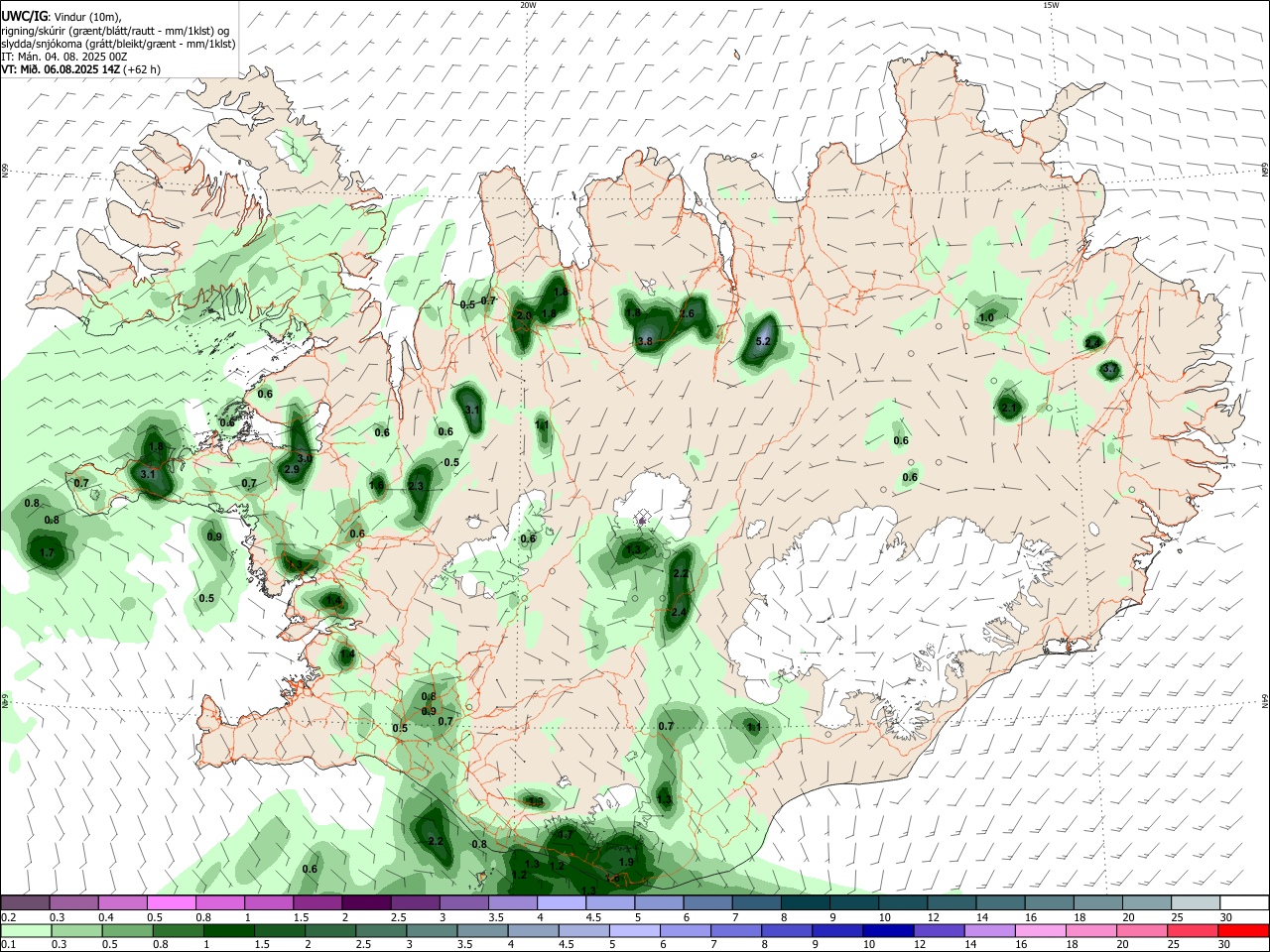
Task: Click the bright red swatch ending the rain legend
Action: coord(1243,930)
